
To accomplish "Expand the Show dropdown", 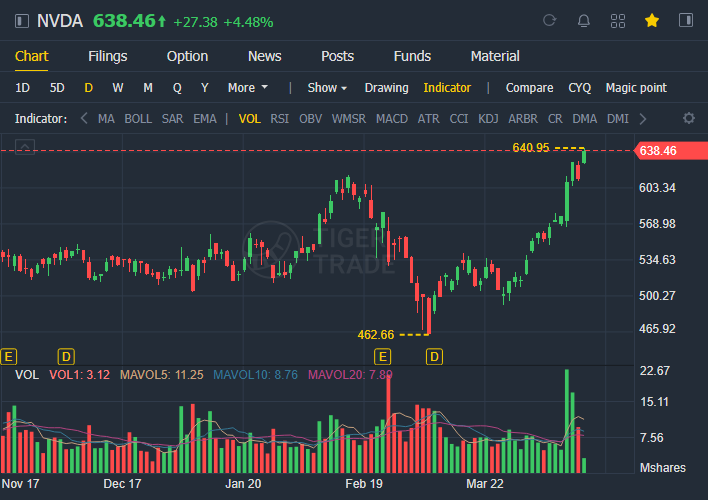I will (327, 88).
